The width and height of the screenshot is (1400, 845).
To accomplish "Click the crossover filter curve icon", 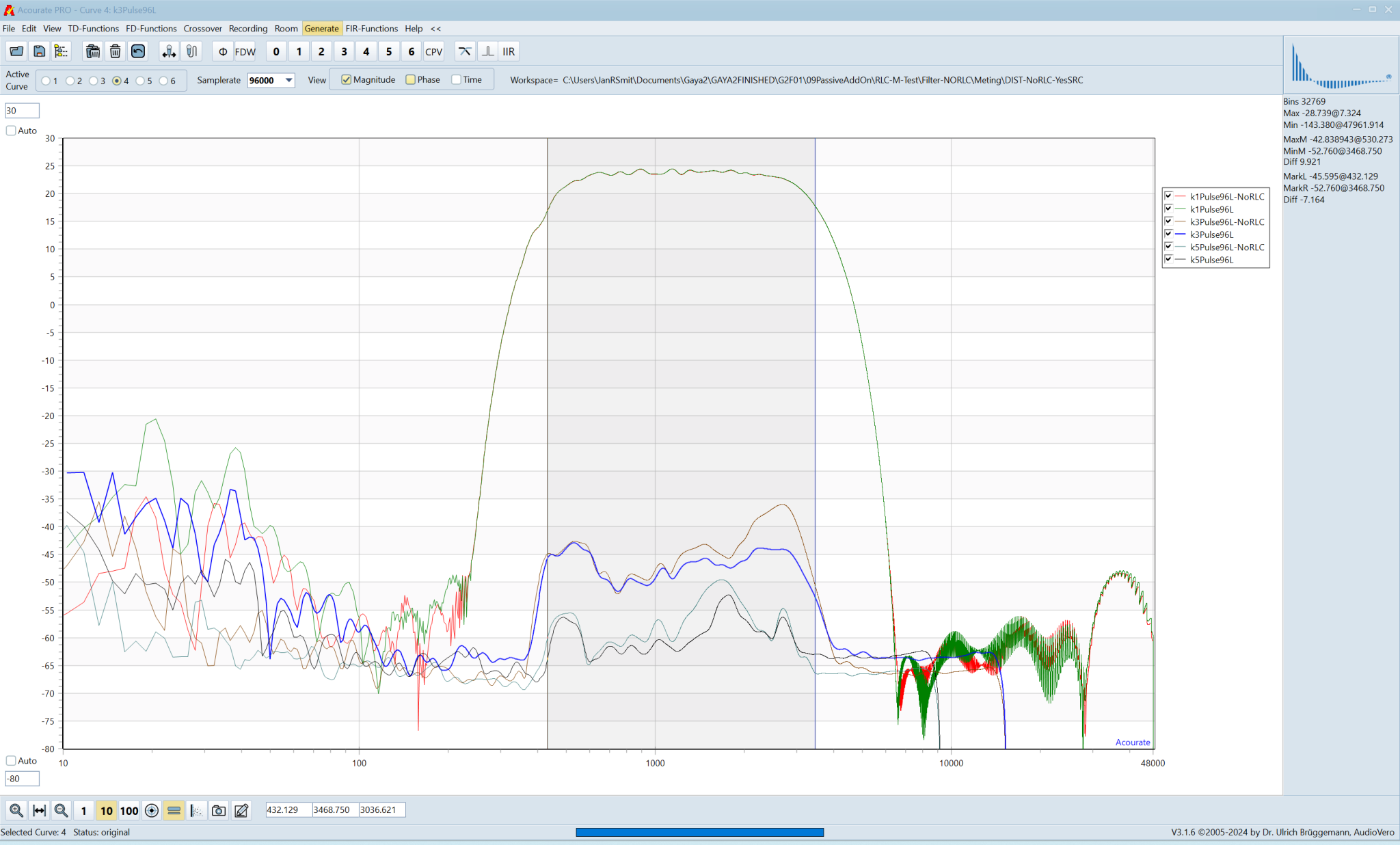I will pos(465,51).
